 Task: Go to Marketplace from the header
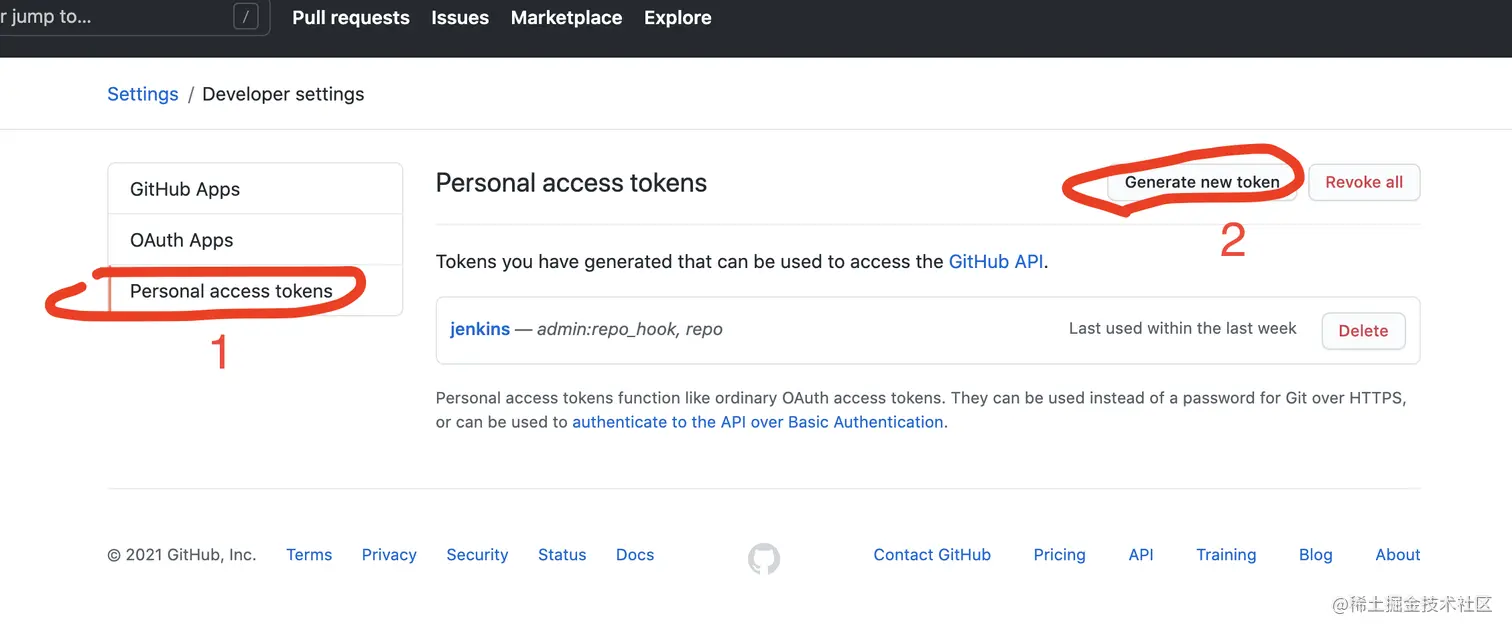(566, 18)
